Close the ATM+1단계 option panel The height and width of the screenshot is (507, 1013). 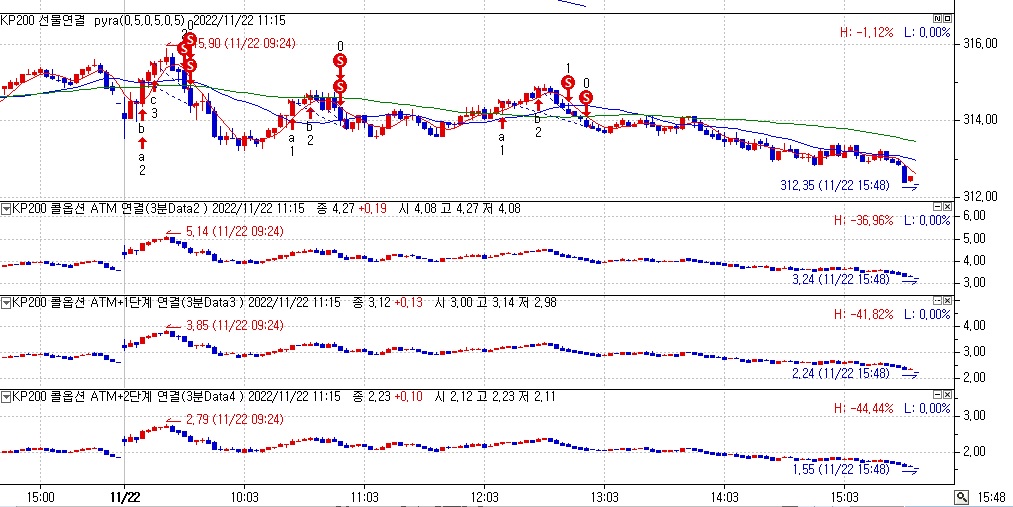947,300
